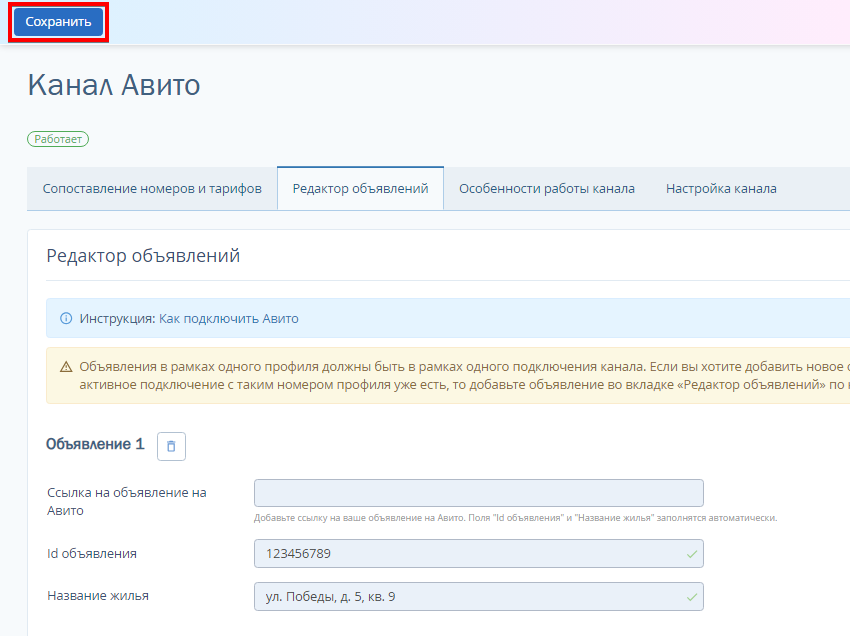Click the info icon beside Инструкция

coord(66,318)
